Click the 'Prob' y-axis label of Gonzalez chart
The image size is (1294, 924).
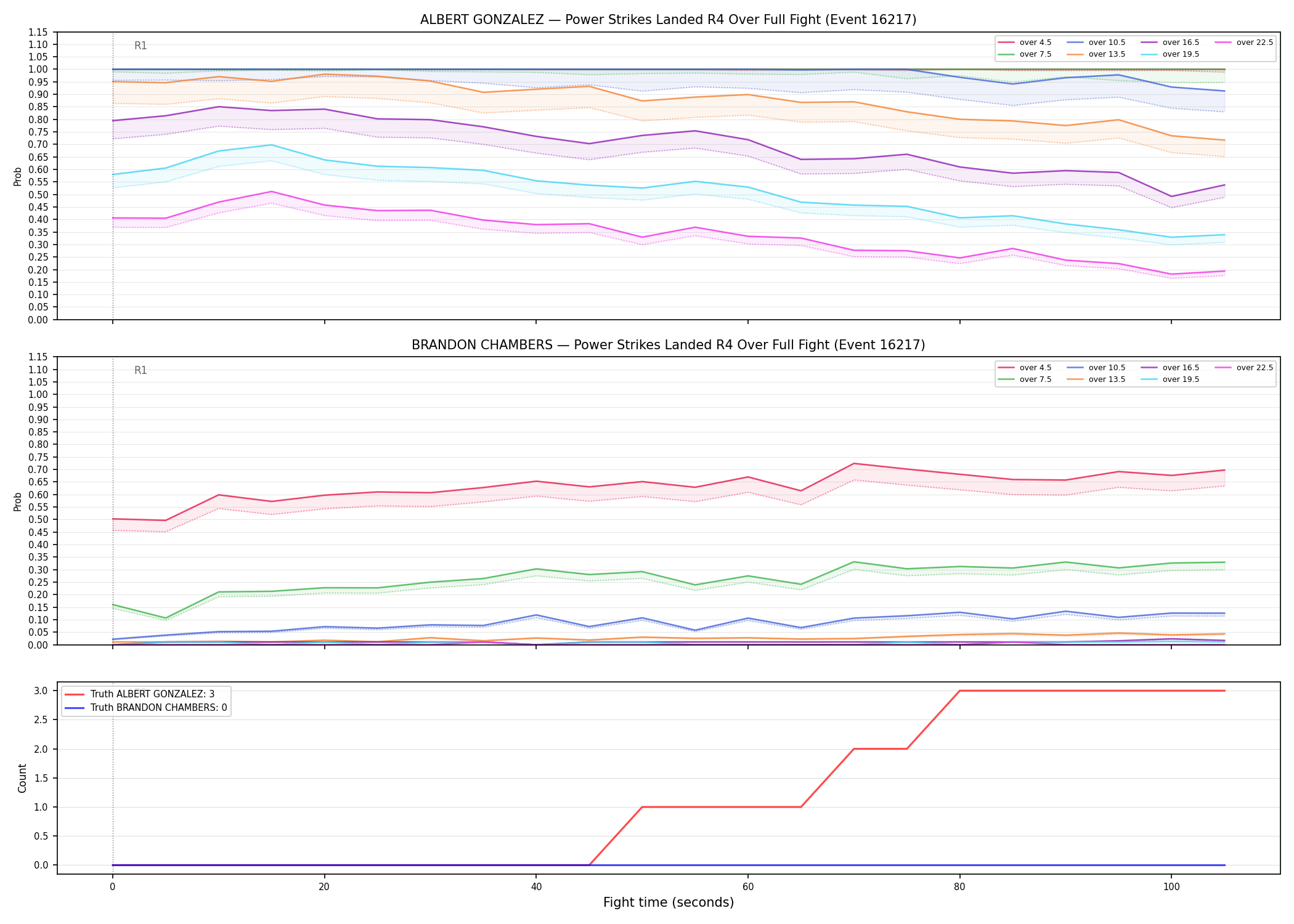(18, 176)
